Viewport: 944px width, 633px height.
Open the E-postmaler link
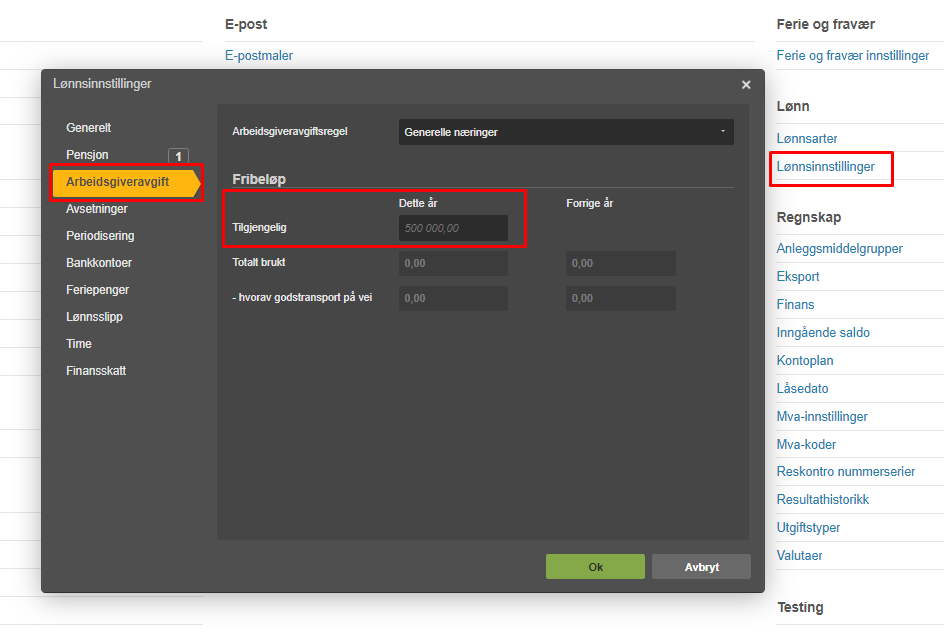point(259,55)
